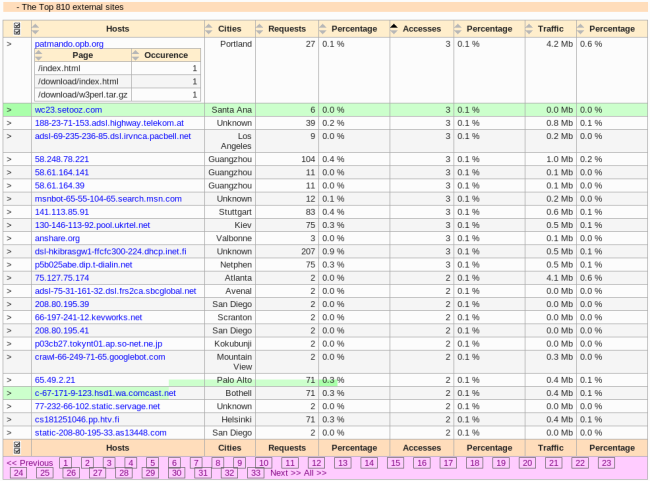This screenshot has height=481, width=650.
Task: Open the patmando.opb.org host link
Action: [x=69, y=44]
